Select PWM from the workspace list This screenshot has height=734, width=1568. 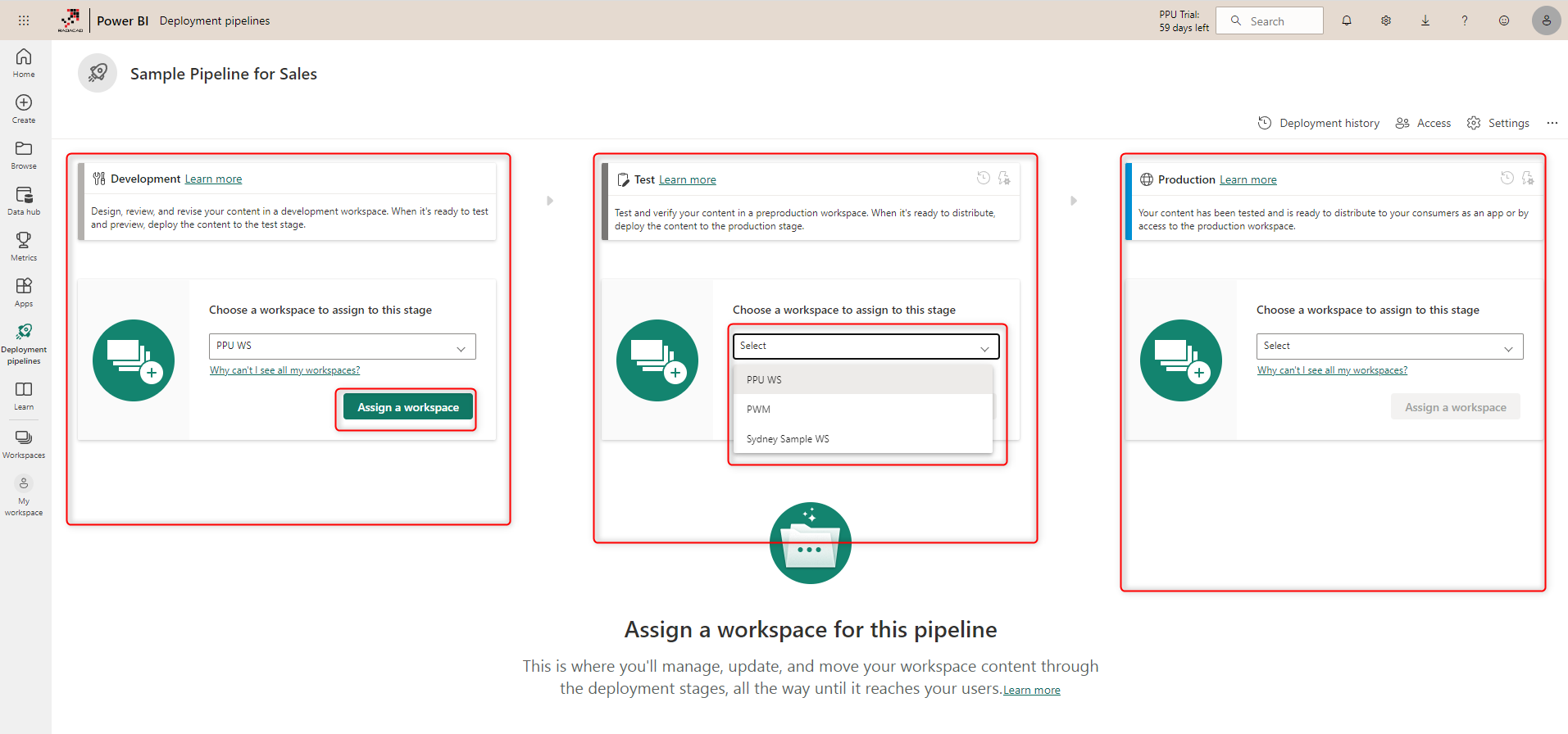click(x=759, y=410)
